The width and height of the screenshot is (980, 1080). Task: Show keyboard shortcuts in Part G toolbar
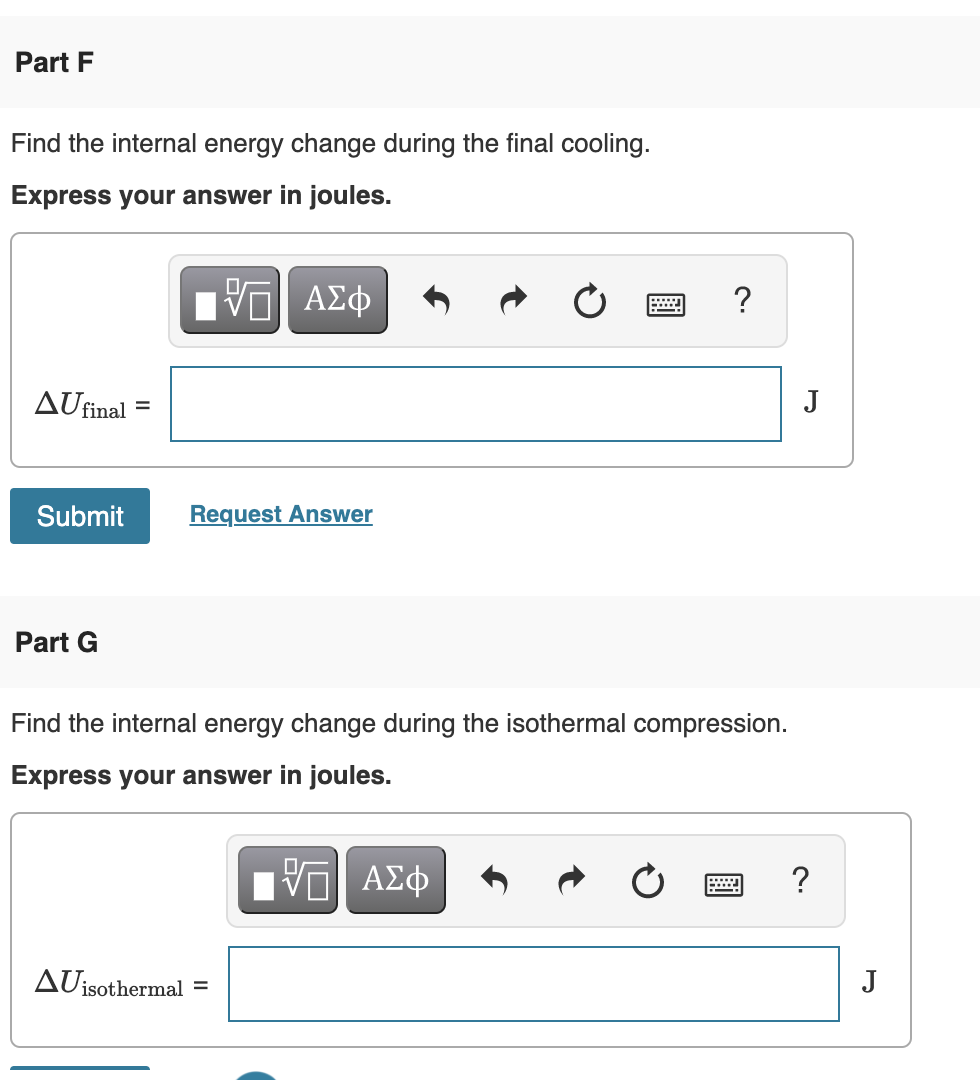(723, 882)
